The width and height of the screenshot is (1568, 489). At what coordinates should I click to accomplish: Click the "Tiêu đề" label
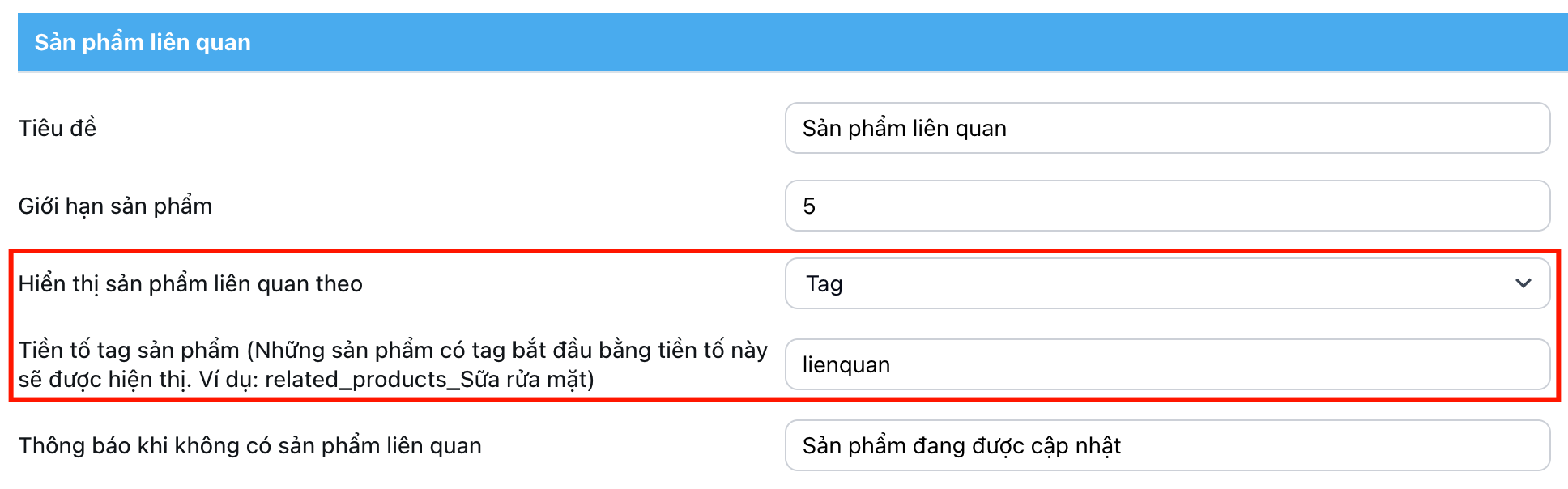click(58, 128)
